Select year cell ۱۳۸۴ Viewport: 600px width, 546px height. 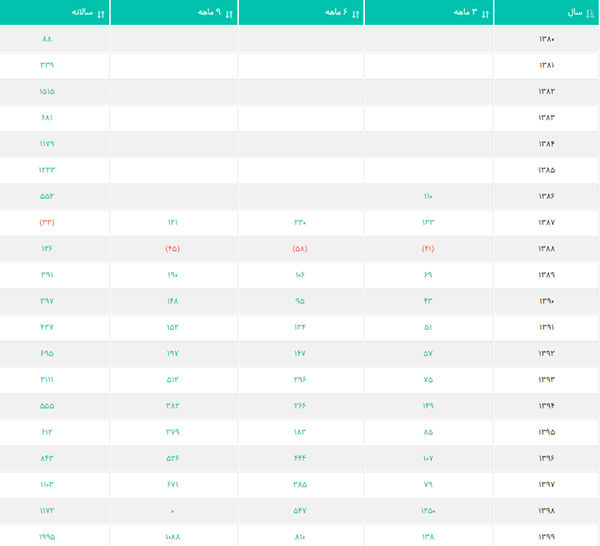[x=546, y=144]
